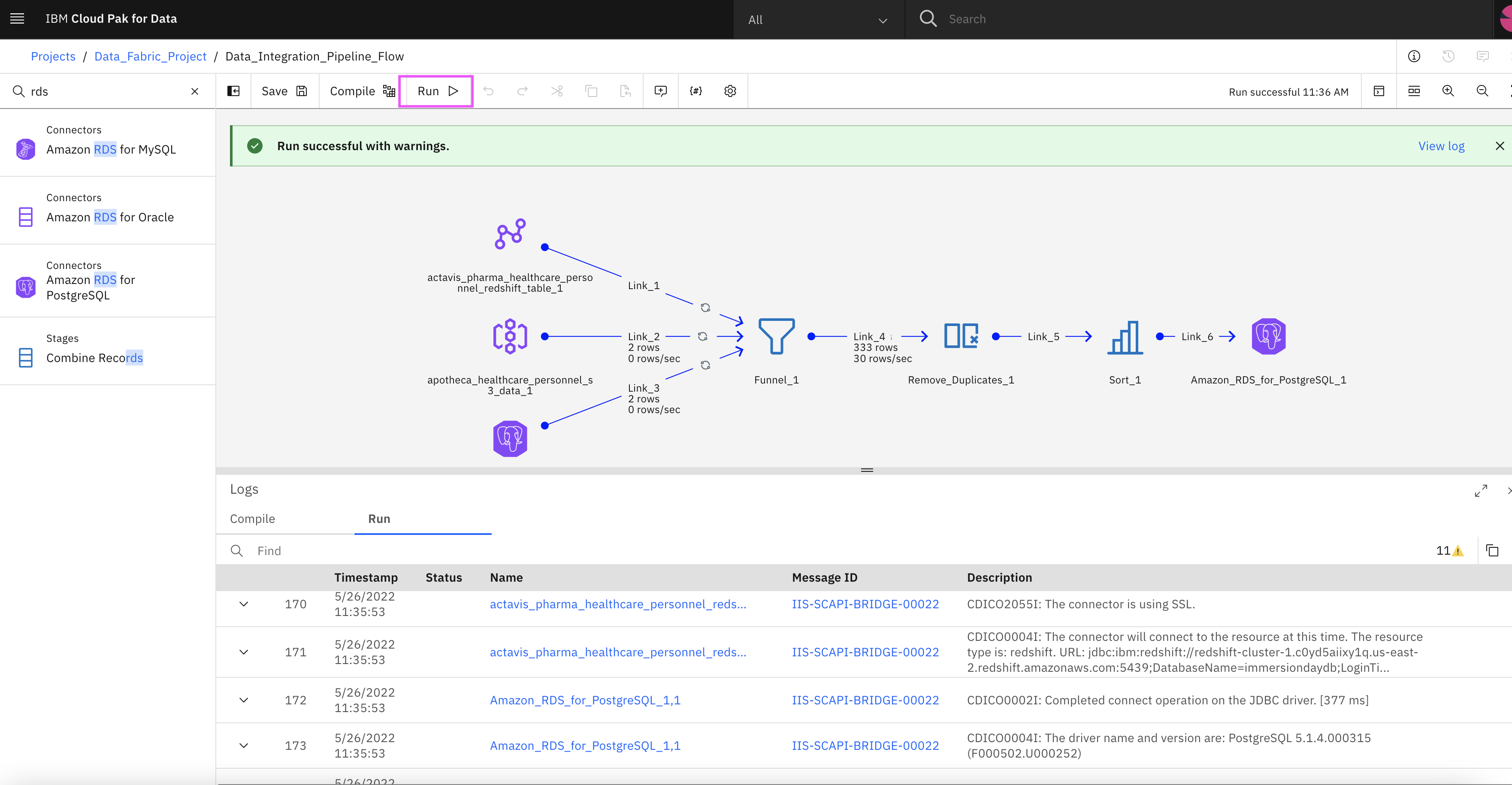Expand log row 171
This screenshot has height=785, width=1512.
coord(244,652)
